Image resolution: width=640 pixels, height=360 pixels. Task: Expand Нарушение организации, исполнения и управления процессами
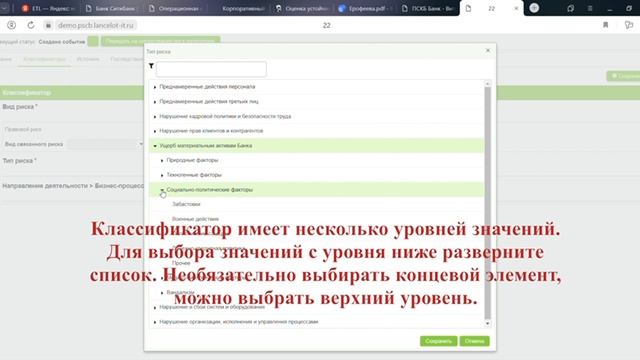pos(155,322)
